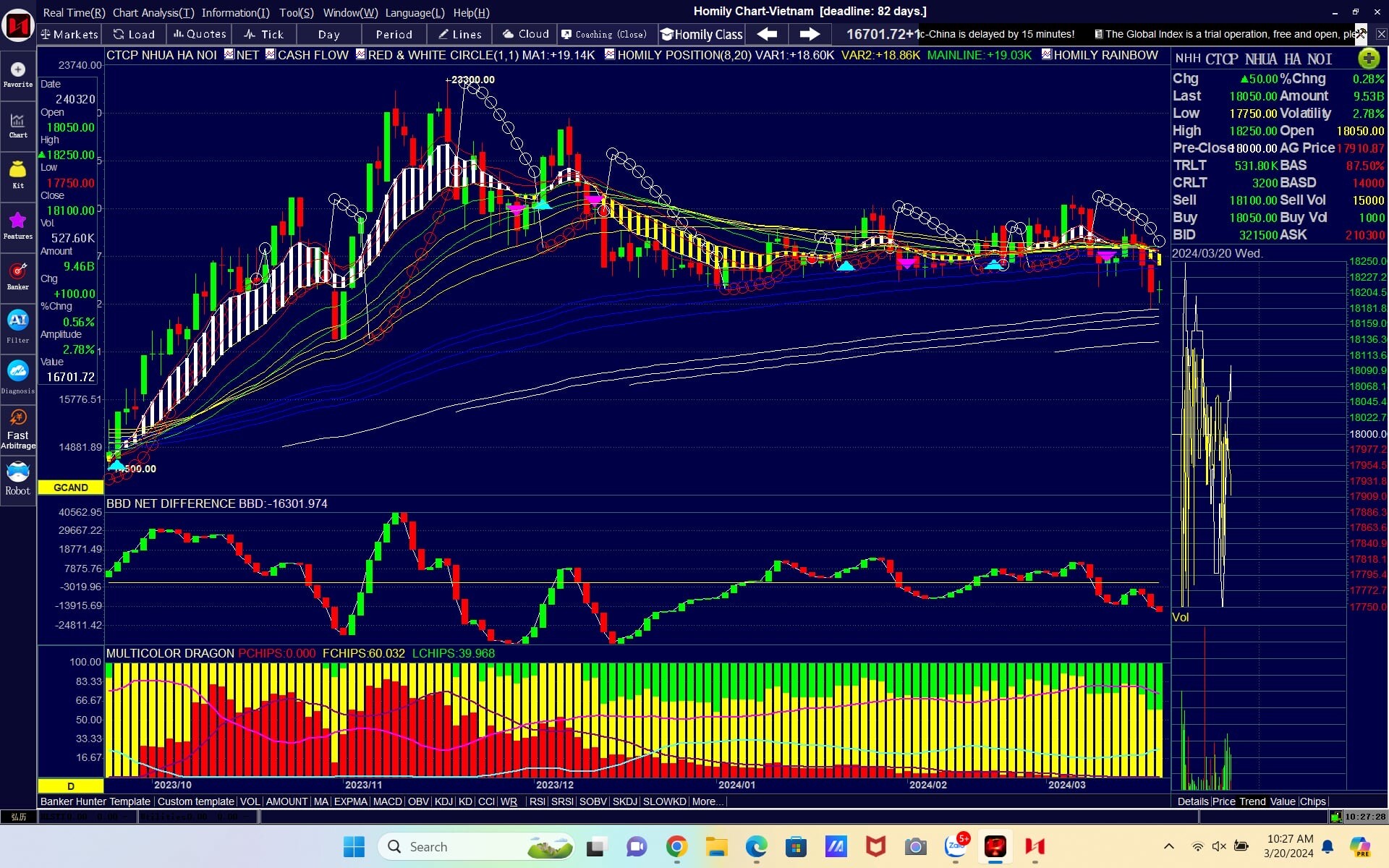Show hidden system tray icons chevron
Image resolution: width=1389 pixels, height=868 pixels.
pyautogui.click(x=1168, y=846)
